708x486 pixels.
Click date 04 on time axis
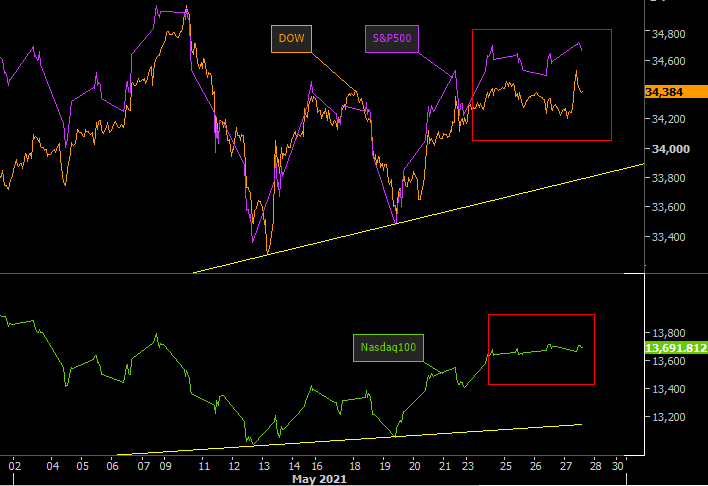[x=53, y=466]
